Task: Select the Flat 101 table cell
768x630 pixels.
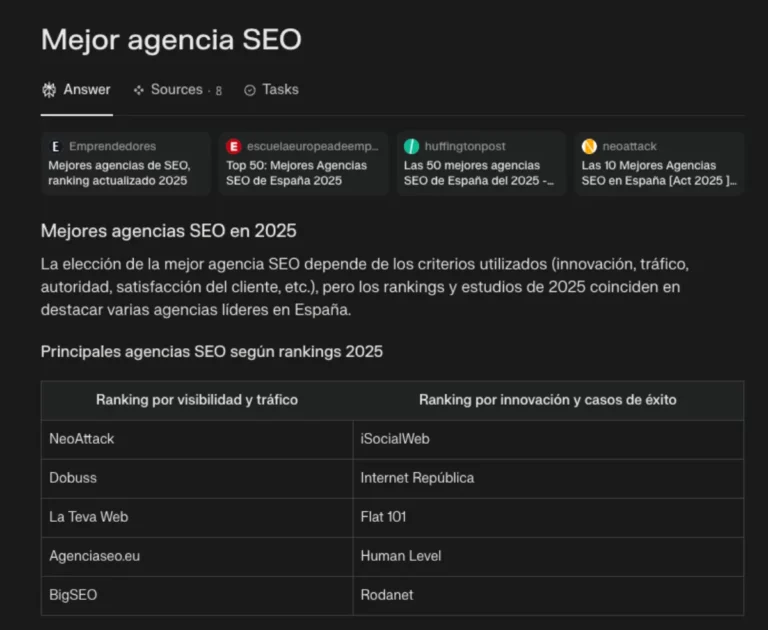Action: [548, 517]
